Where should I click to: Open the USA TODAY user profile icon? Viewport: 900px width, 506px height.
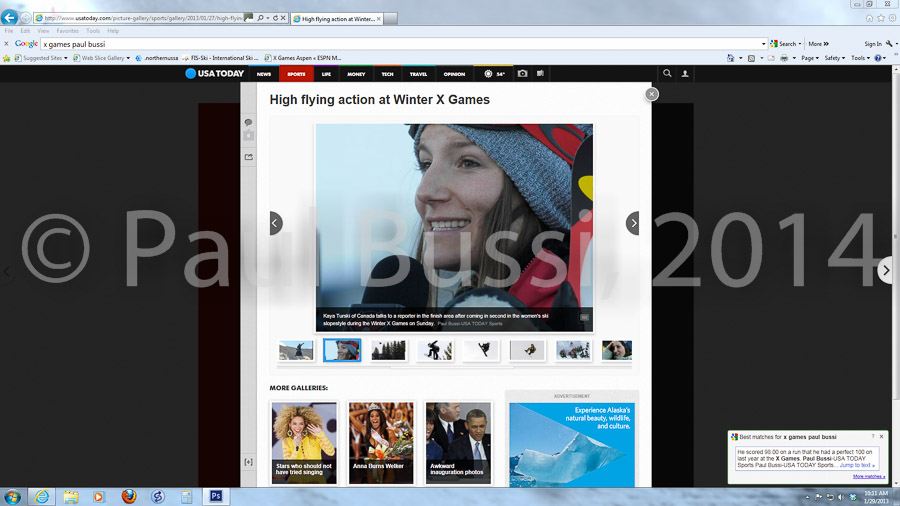point(685,73)
